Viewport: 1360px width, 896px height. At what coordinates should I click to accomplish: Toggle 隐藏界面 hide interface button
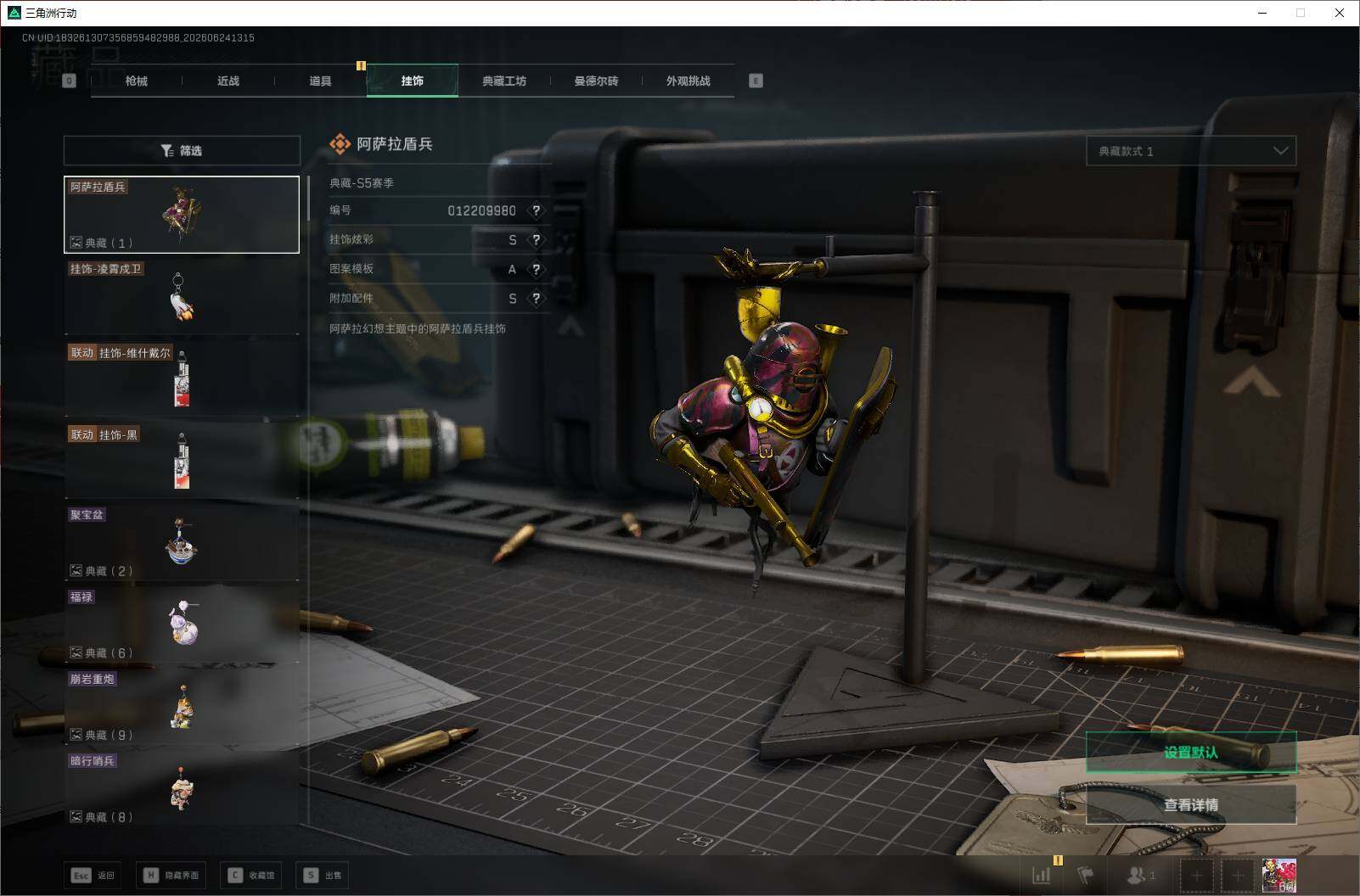point(171,875)
